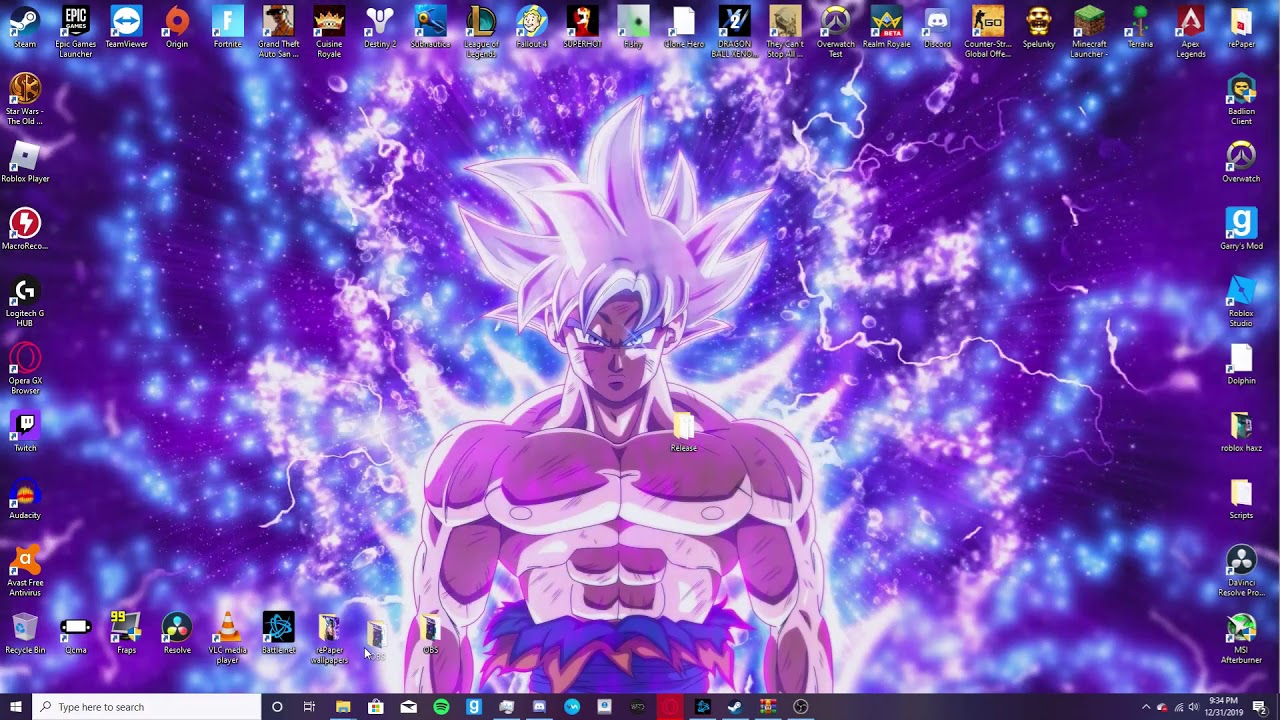Select the Avast Free Antivirus icon
Screen dimensions: 1280x720
pyautogui.click(x=25, y=570)
